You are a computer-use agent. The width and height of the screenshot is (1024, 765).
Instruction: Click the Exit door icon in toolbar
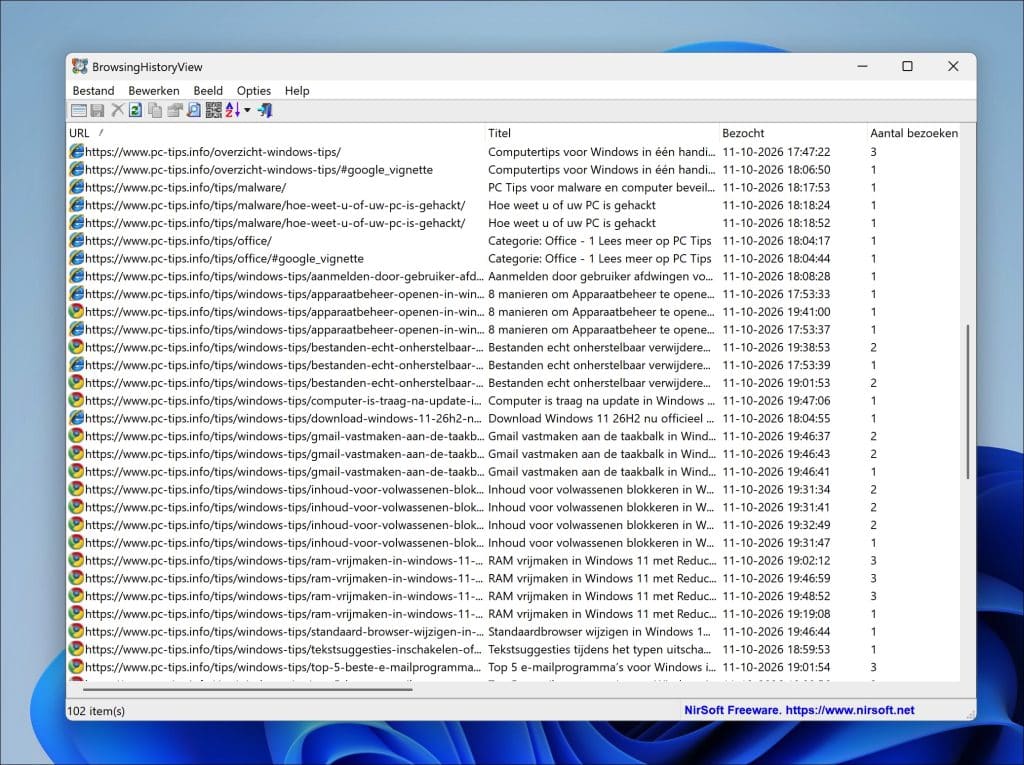tap(265, 111)
